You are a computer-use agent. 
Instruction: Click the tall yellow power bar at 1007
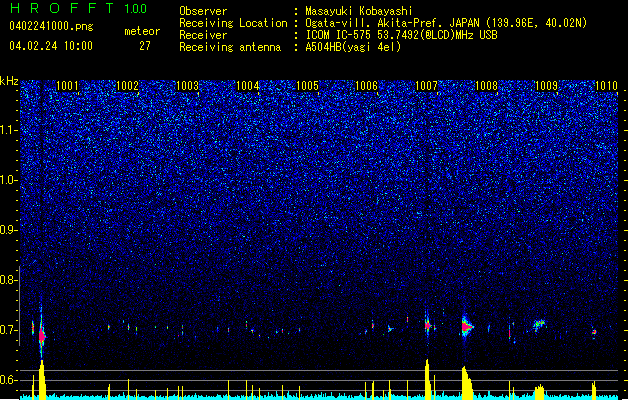pos(428,379)
